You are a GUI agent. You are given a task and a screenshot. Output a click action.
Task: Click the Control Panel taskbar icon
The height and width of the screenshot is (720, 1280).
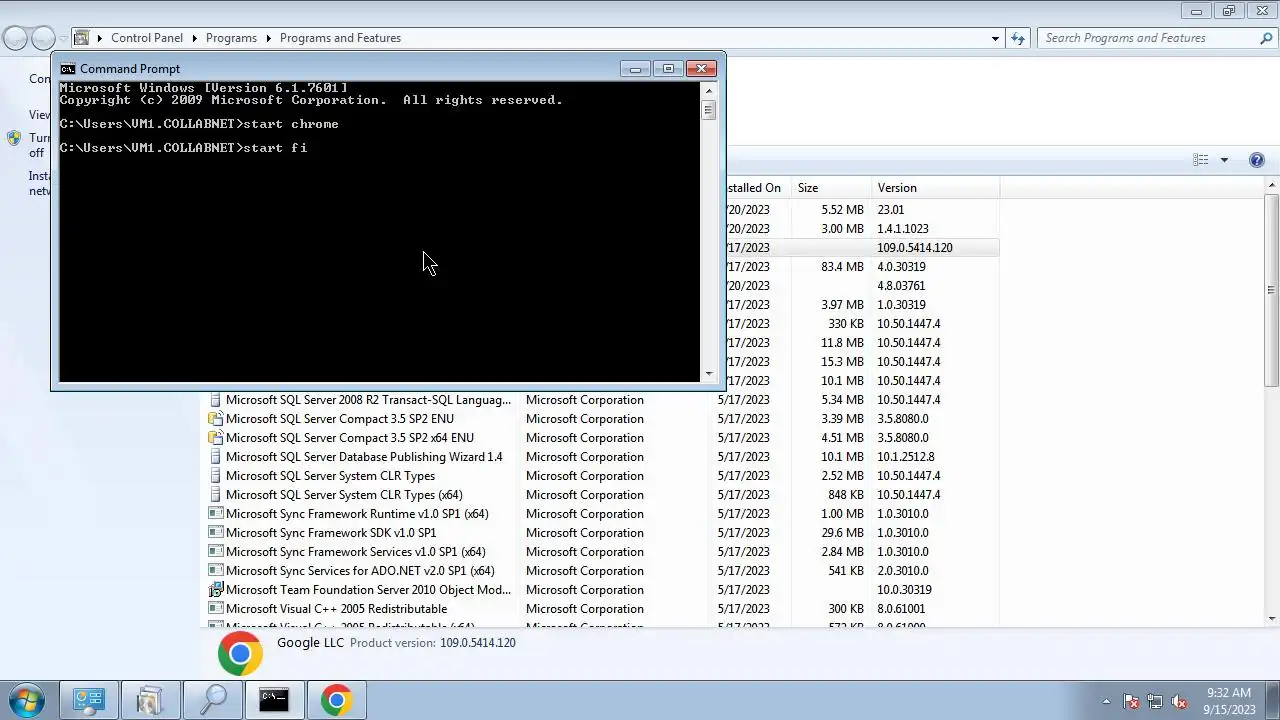[89, 700]
